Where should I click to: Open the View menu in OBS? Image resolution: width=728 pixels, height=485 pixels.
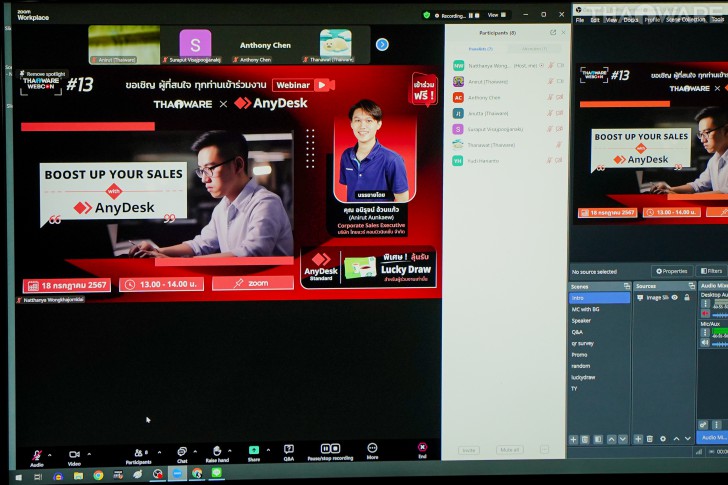(x=611, y=20)
